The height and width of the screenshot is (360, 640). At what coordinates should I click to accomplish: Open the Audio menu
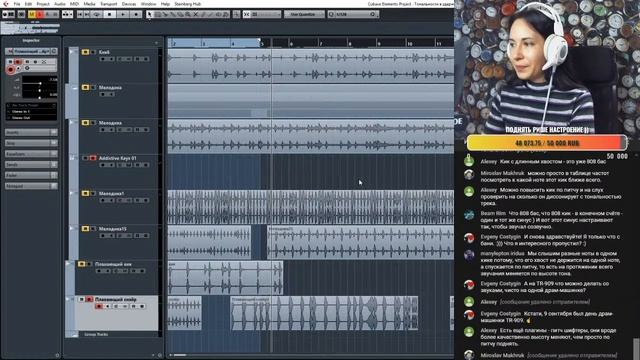[60, 4]
